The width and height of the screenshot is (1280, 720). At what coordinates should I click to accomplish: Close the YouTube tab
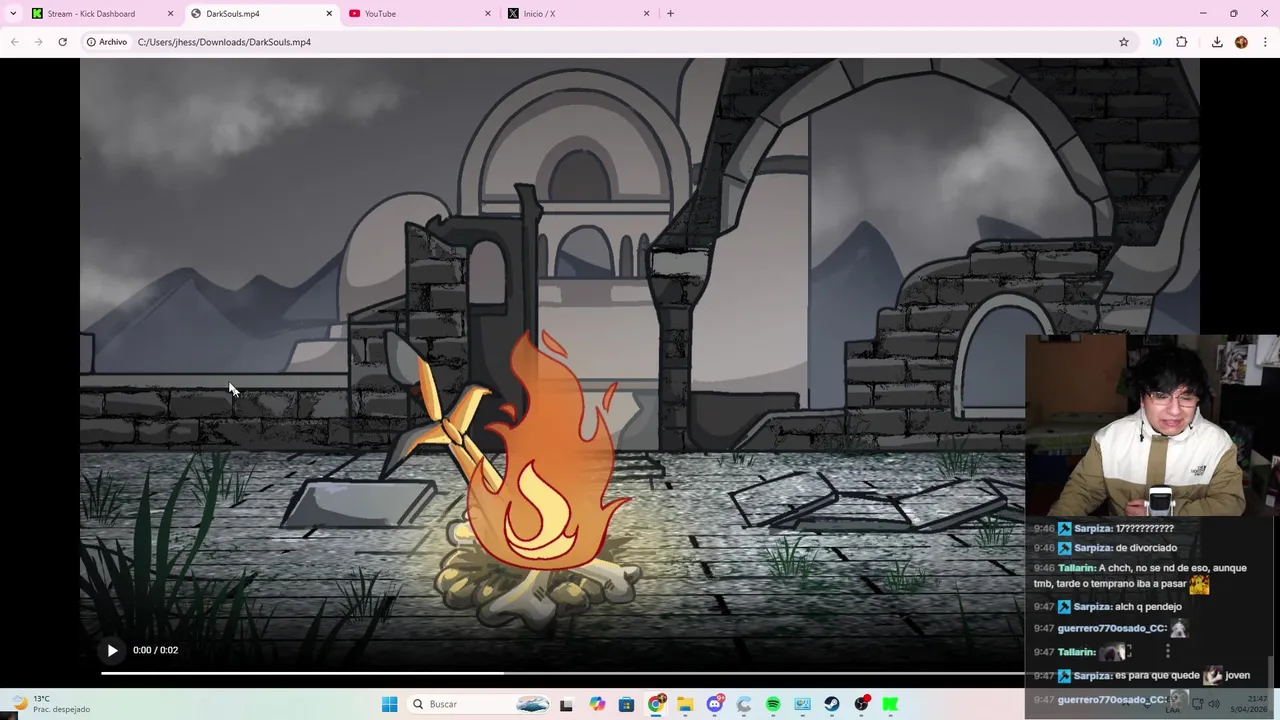pyautogui.click(x=488, y=14)
